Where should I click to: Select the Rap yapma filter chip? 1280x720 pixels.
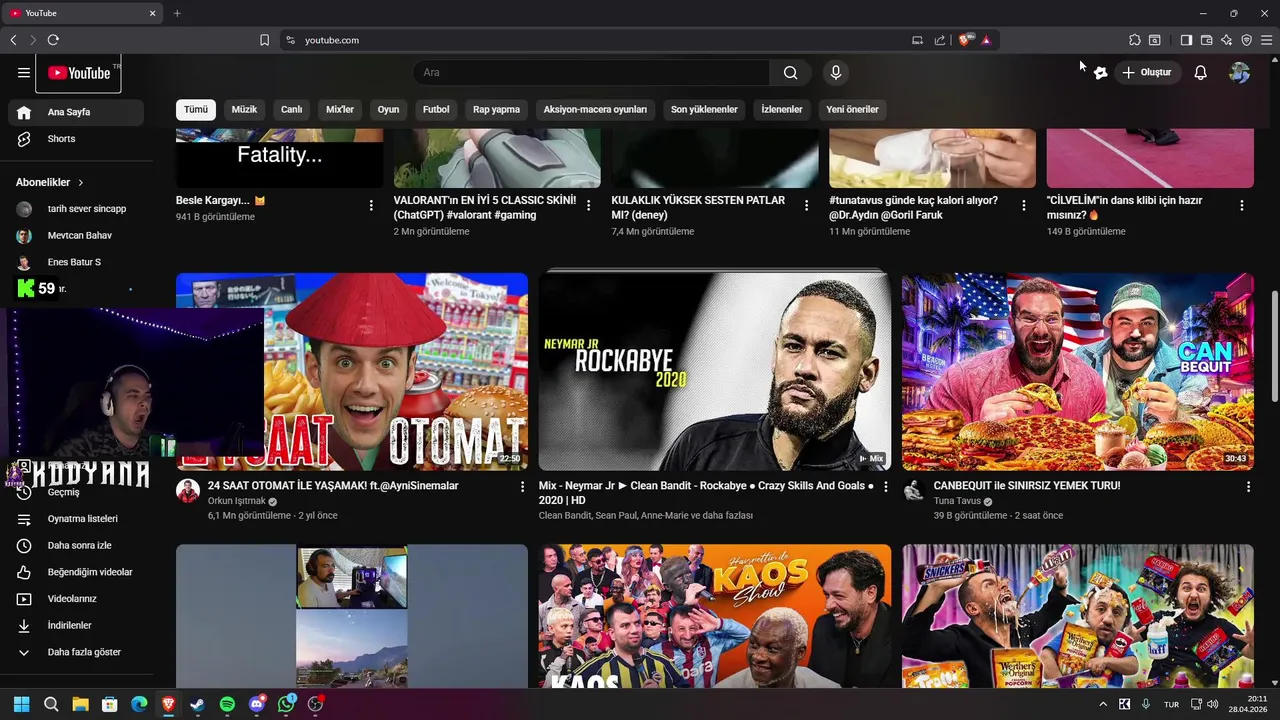click(x=496, y=109)
